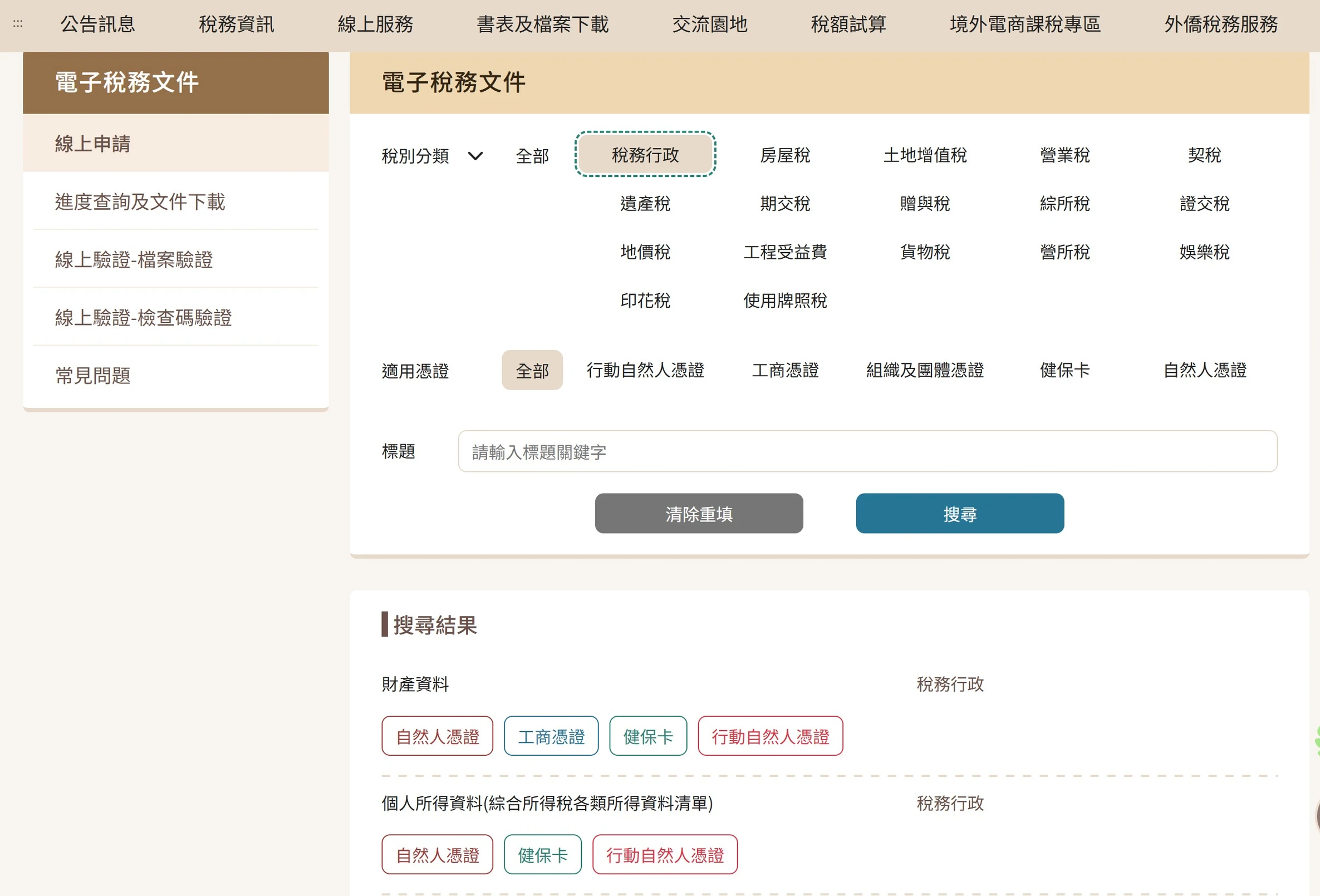The height and width of the screenshot is (896, 1320).
Task: Click the 標題 keyword input field
Action: click(867, 451)
